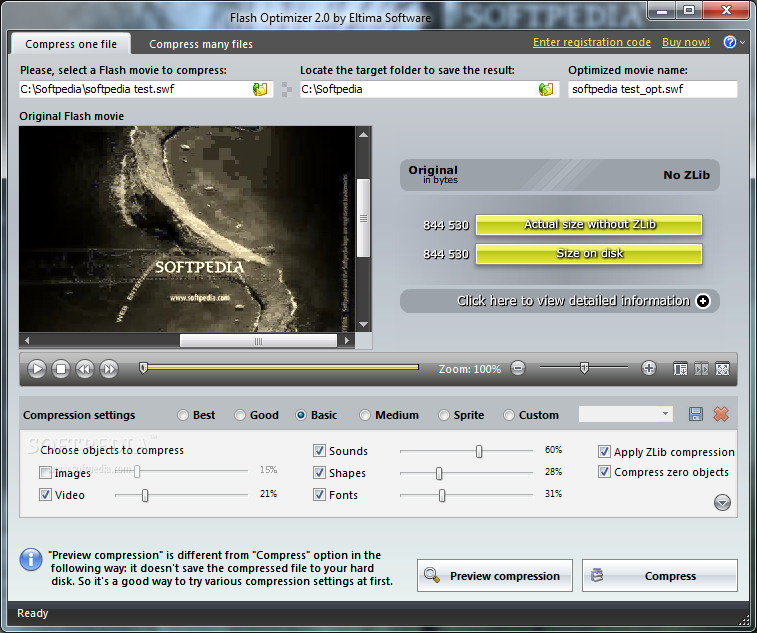Click the Ready status bar text
This screenshot has height=633, width=757.
32,613
